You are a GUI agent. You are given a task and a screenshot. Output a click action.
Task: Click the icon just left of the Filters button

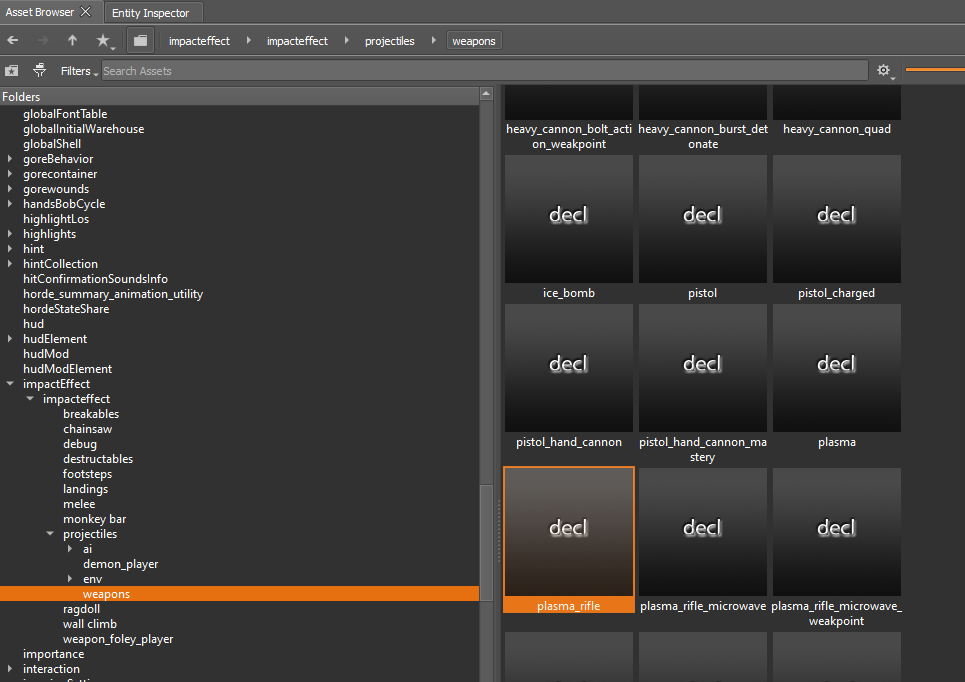pyautogui.click(x=39, y=70)
